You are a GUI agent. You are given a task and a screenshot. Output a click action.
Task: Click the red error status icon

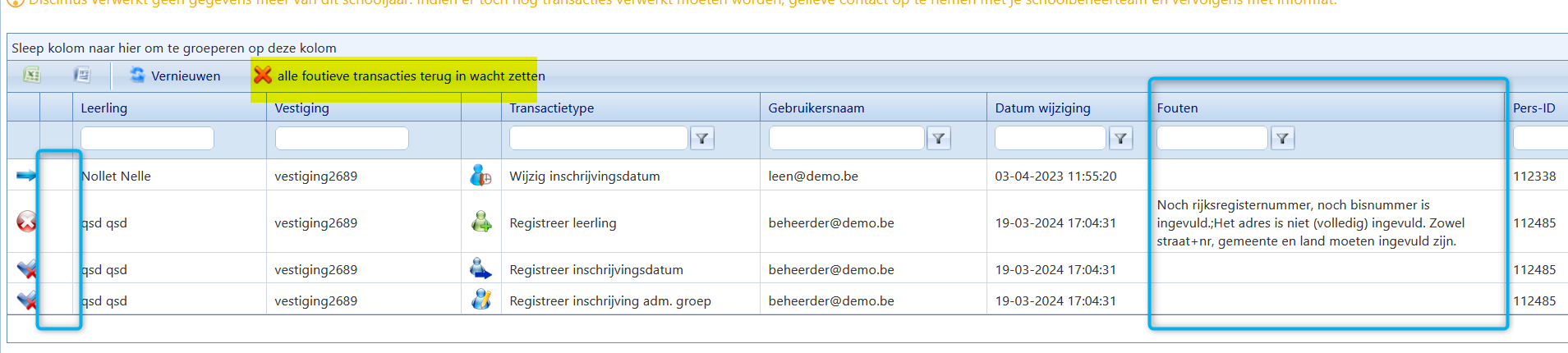26,222
